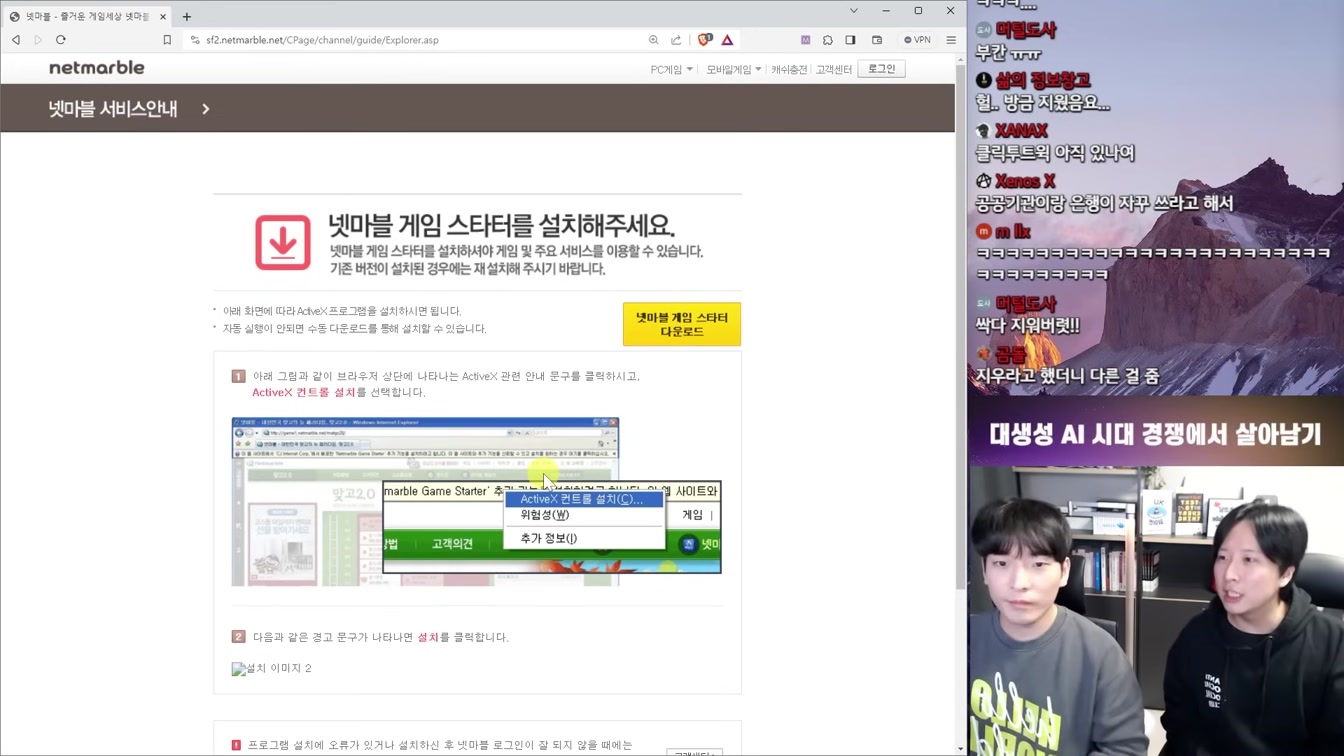1344x756 pixels.
Task: Open the Brave Rewards triangle icon
Action: (727, 40)
